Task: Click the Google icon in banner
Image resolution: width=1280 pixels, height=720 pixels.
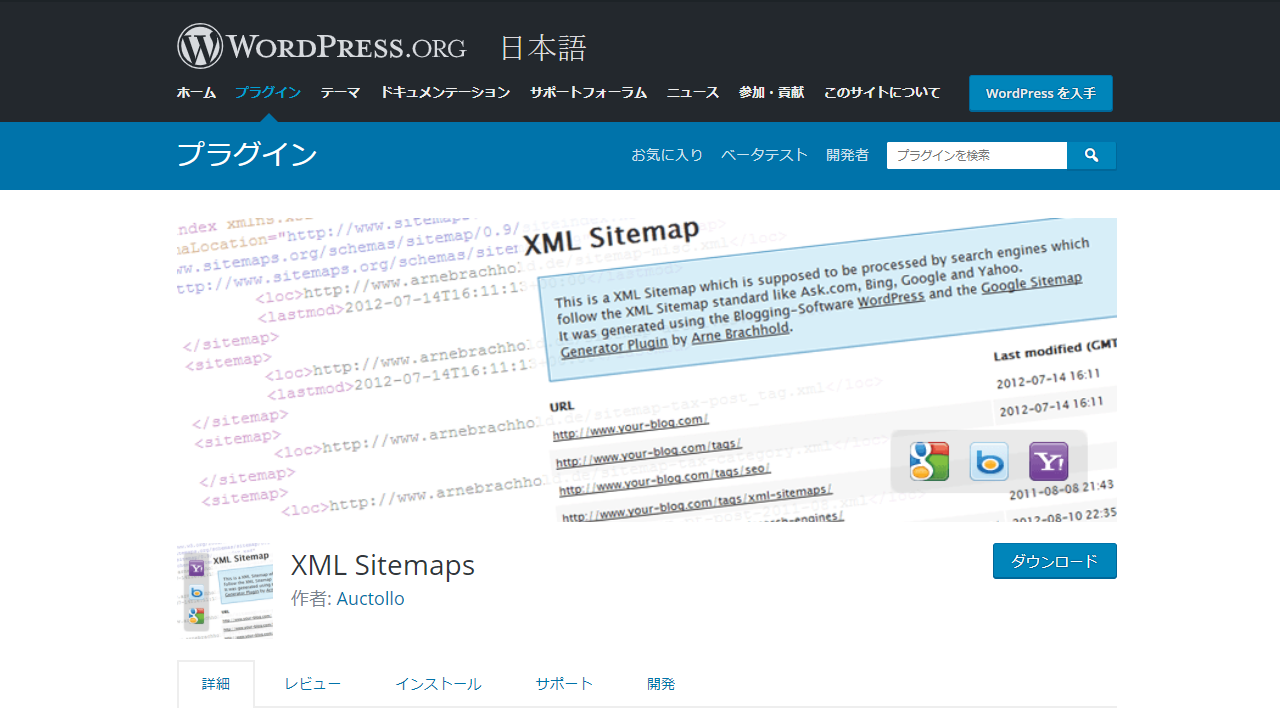Action: (x=929, y=461)
